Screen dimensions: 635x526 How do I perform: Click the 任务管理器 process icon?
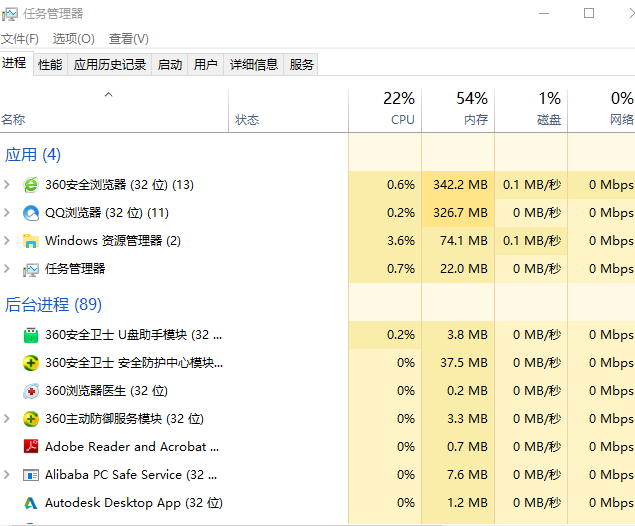(x=31, y=269)
